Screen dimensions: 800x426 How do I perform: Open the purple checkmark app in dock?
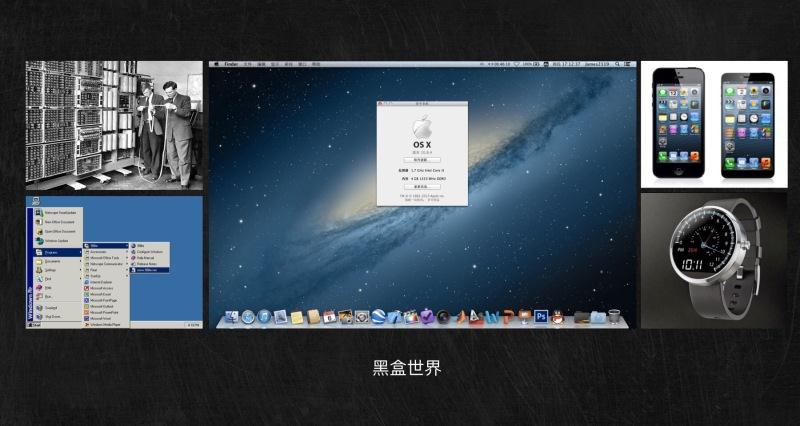coord(427,316)
